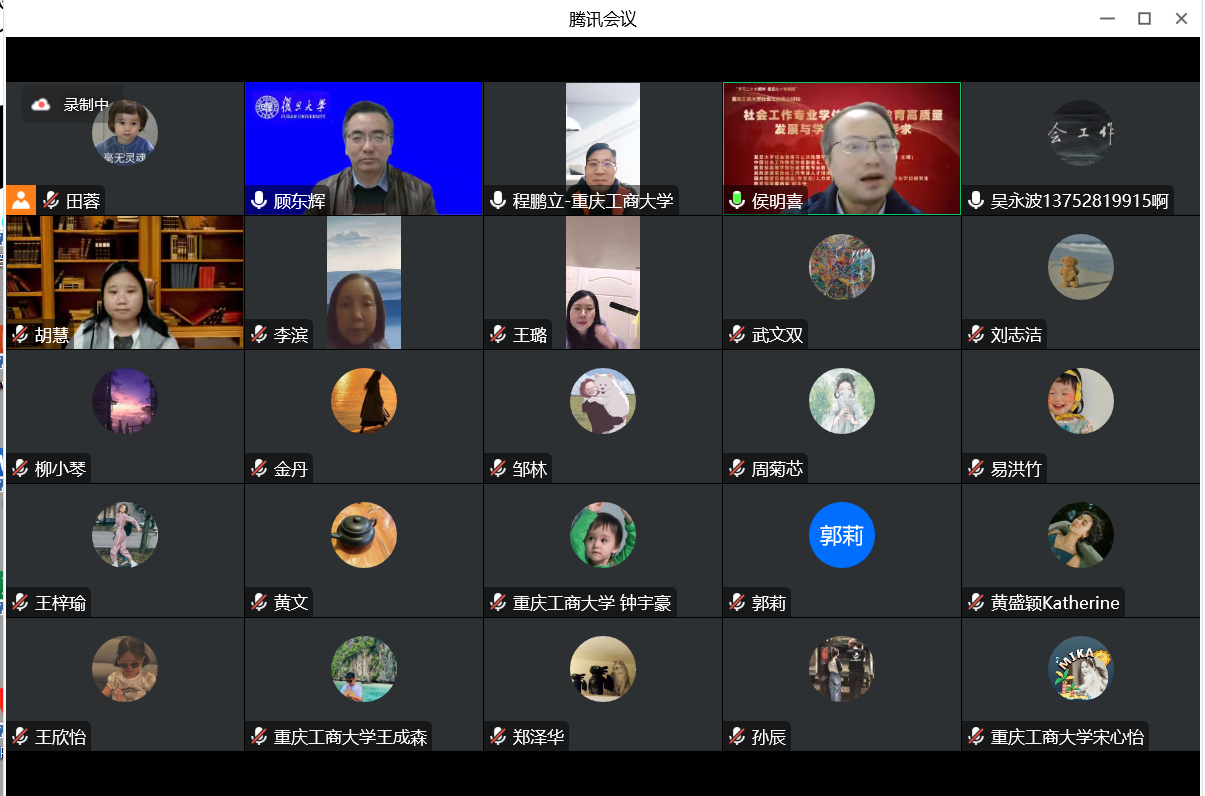
Task: Click 侯明喜's video tile showing the red slide
Action: point(841,148)
